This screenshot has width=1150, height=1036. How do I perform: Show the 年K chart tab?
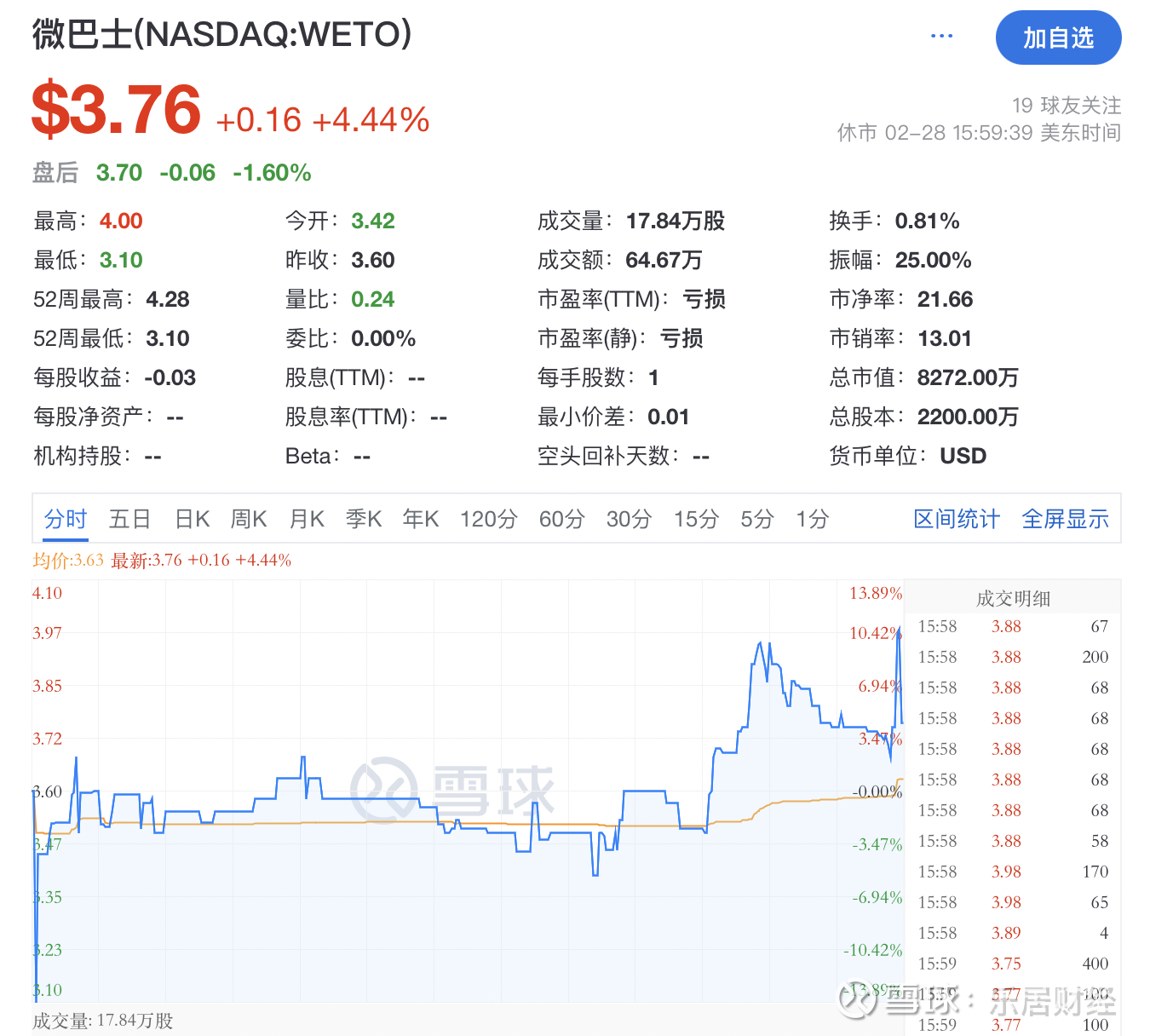tap(421, 519)
